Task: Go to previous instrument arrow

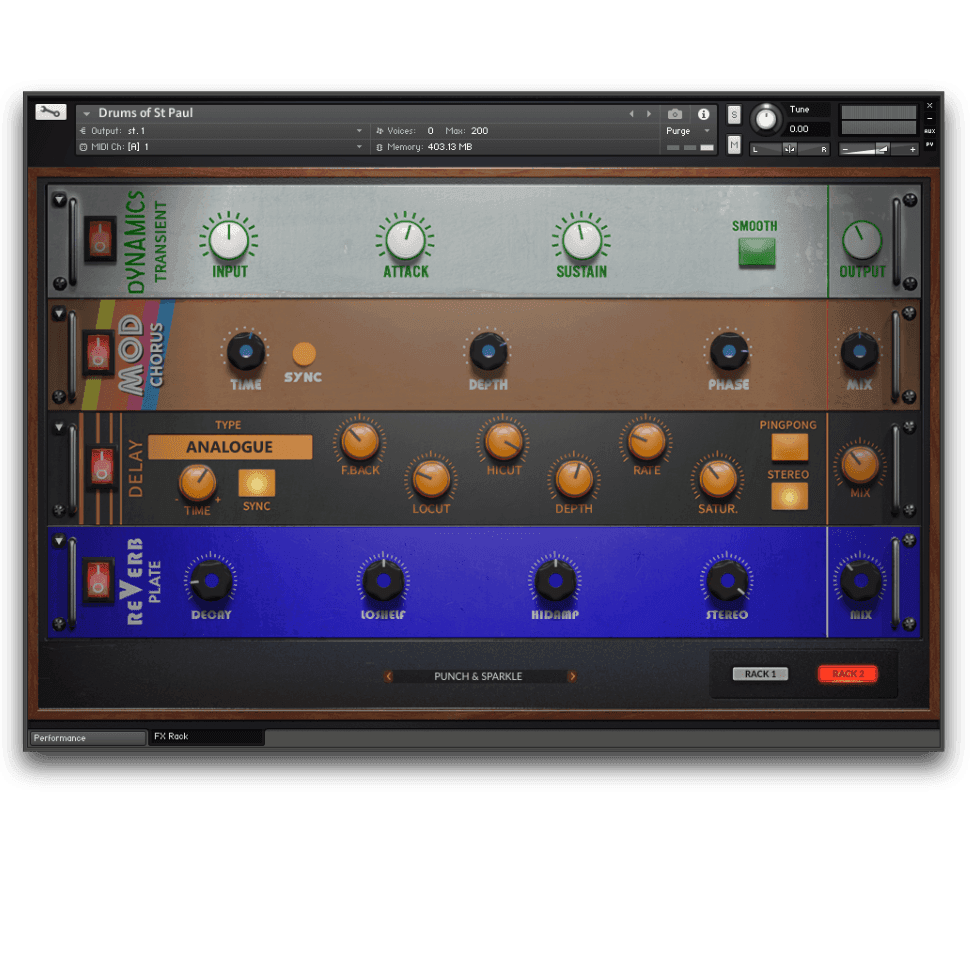Action: (x=631, y=114)
